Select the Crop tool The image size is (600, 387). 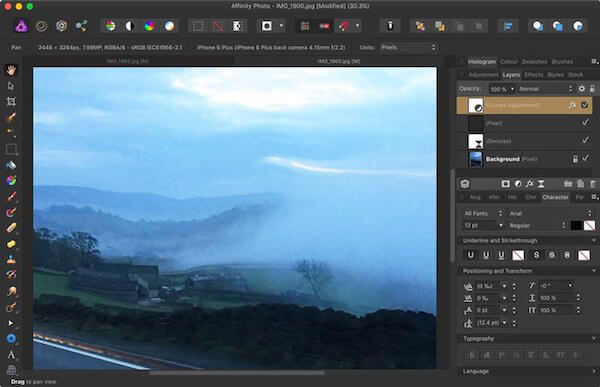coord(11,102)
